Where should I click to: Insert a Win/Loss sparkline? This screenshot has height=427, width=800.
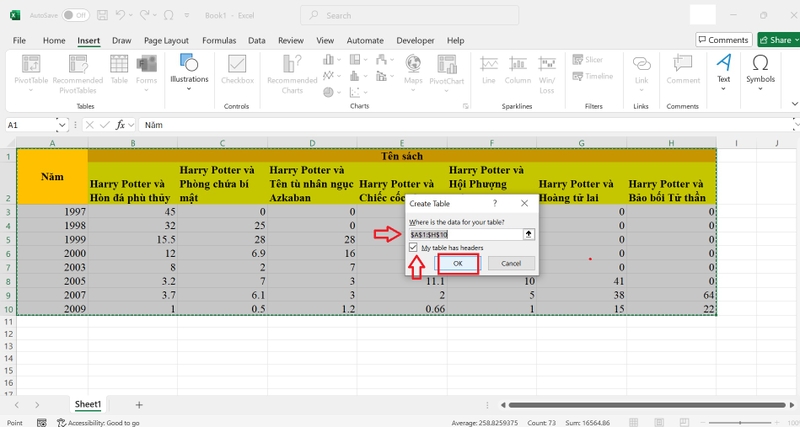pos(546,74)
